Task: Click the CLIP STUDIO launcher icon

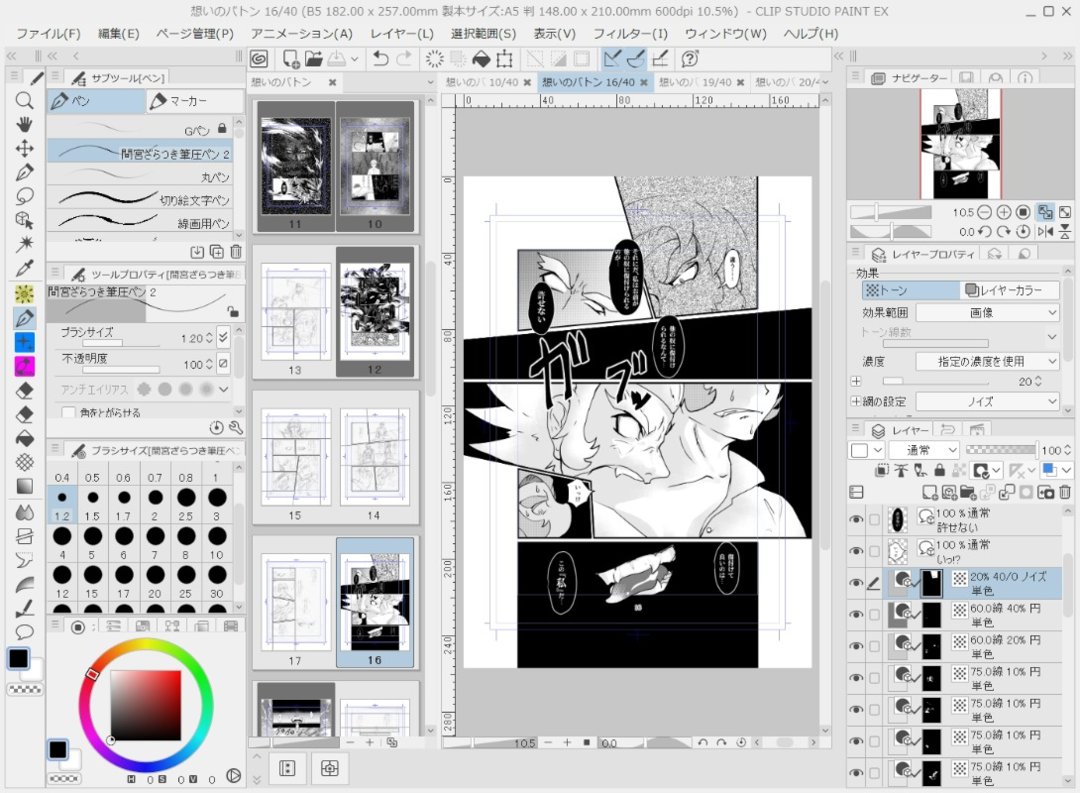Action: (259, 59)
